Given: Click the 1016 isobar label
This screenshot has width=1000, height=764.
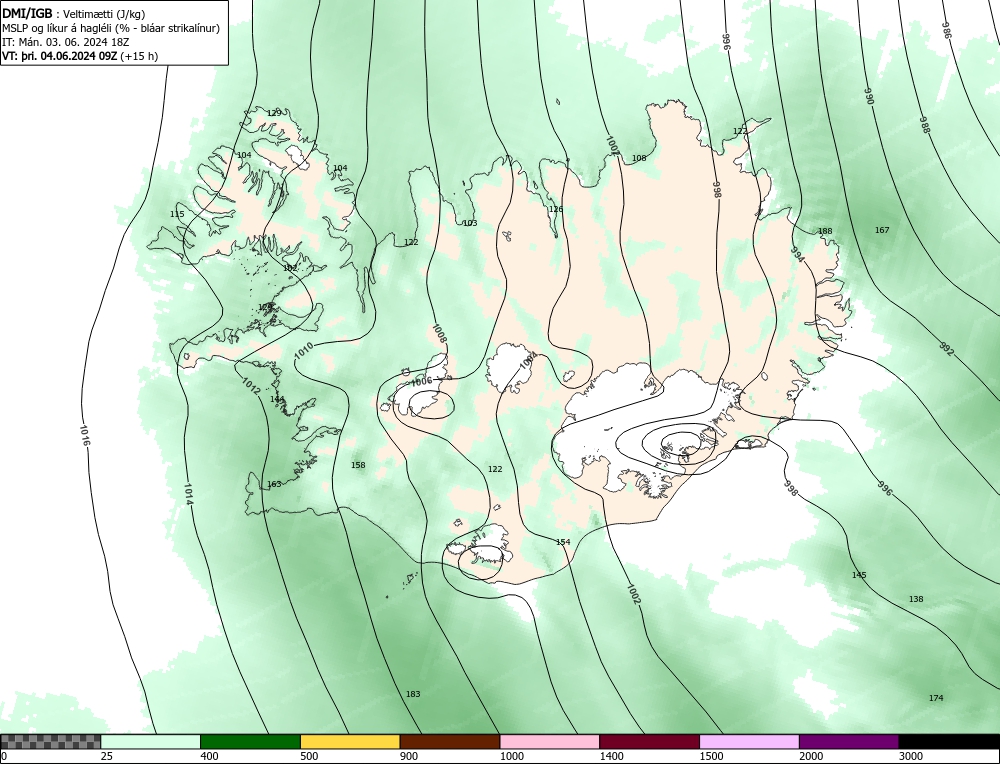Looking at the screenshot, I should pos(85,435).
